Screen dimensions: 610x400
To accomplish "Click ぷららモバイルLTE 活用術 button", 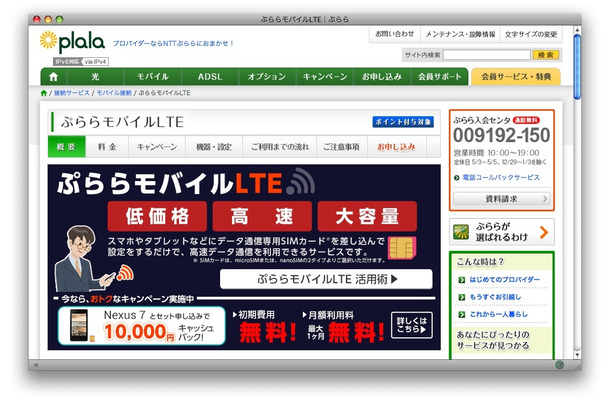I will (326, 279).
